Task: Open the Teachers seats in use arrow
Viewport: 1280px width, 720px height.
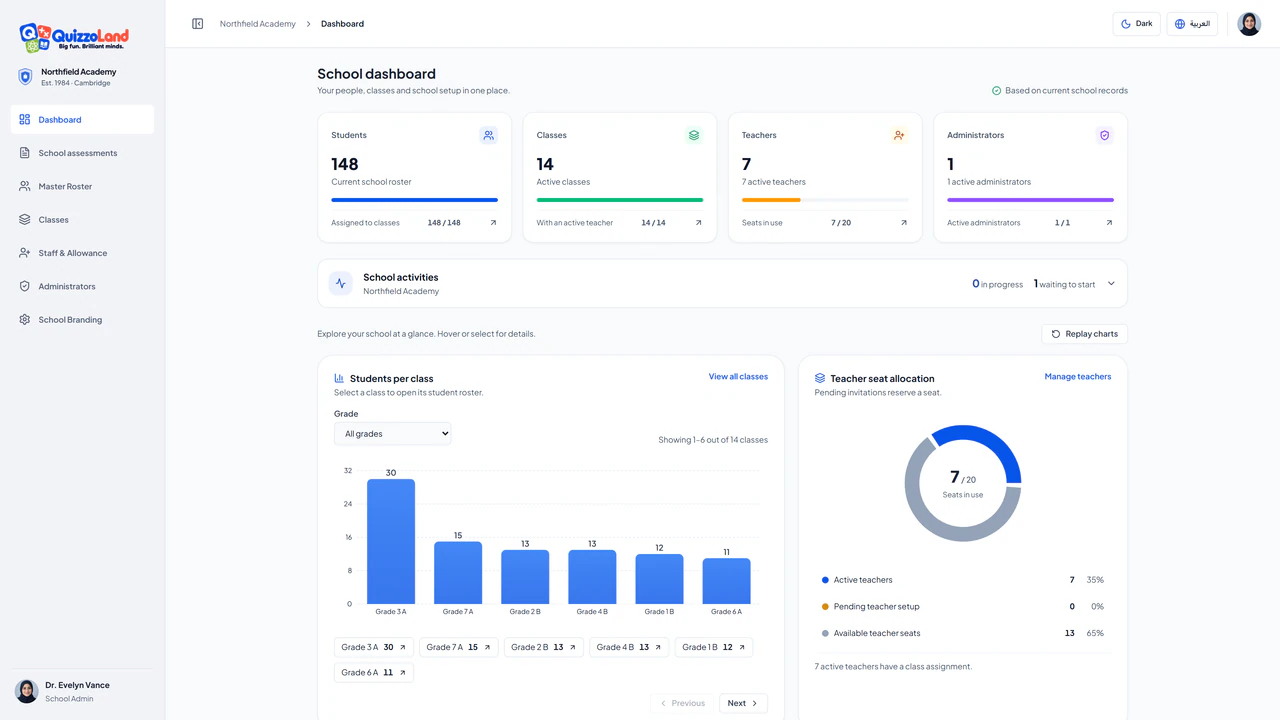Action: pyautogui.click(x=904, y=223)
